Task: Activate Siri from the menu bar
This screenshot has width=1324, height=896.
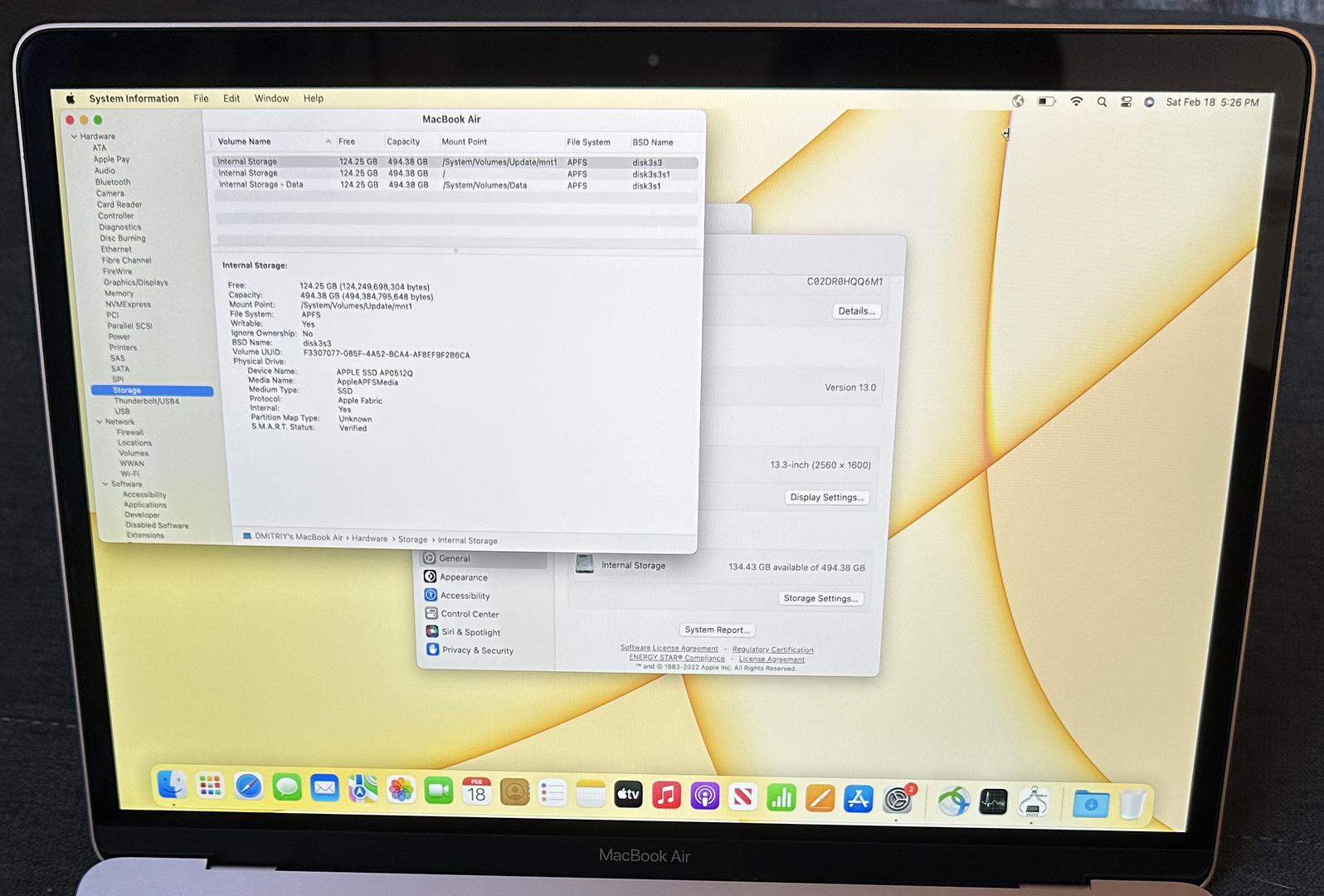Action: (x=1149, y=102)
